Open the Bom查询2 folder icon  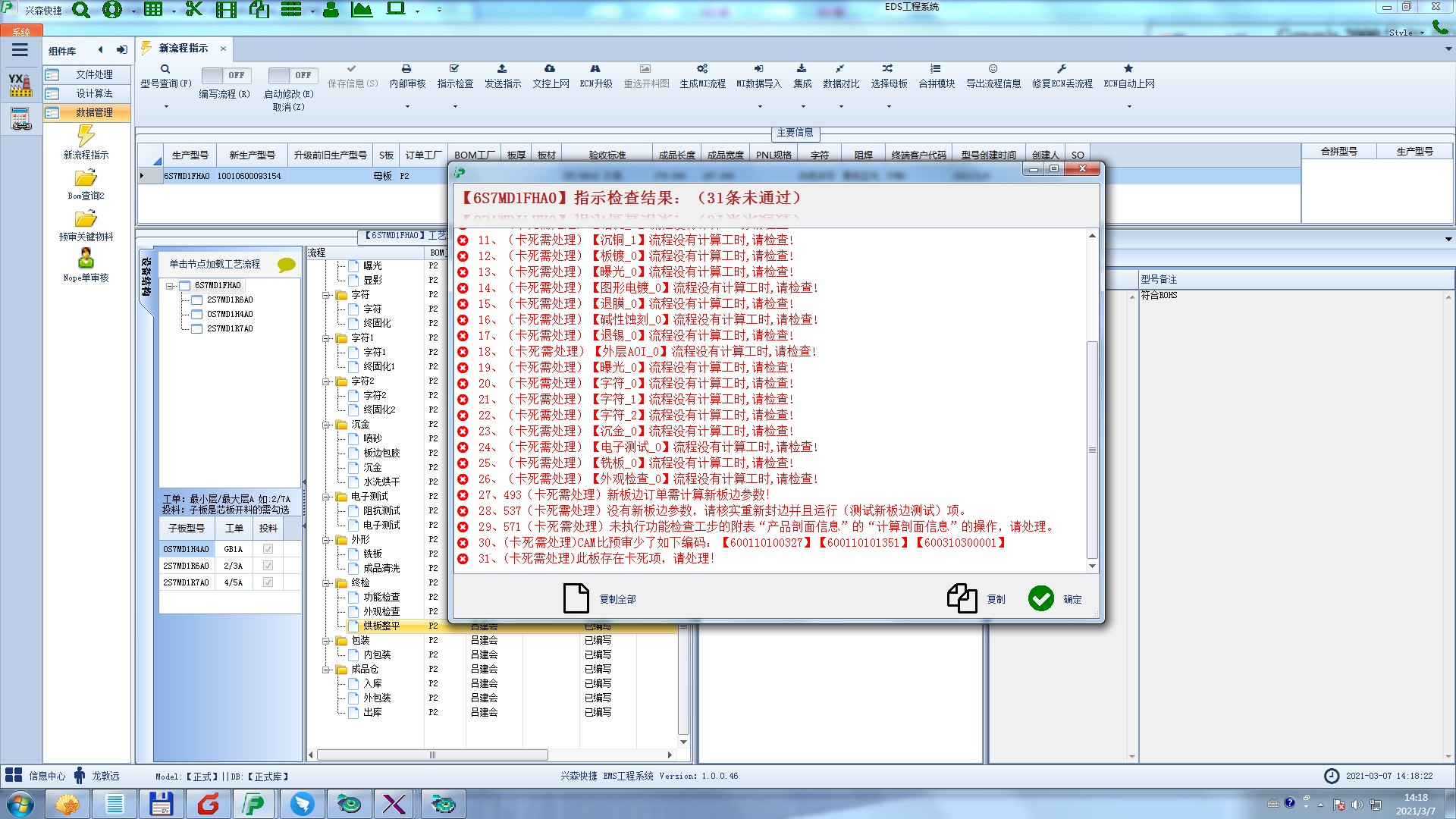pyautogui.click(x=86, y=178)
